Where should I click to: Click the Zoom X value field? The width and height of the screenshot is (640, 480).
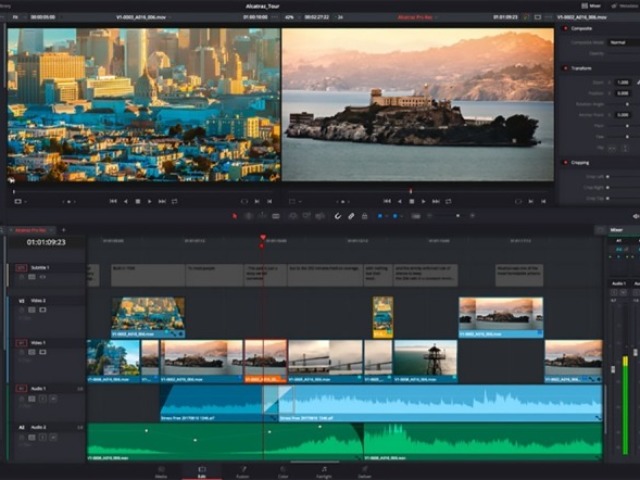pos(623,82)
